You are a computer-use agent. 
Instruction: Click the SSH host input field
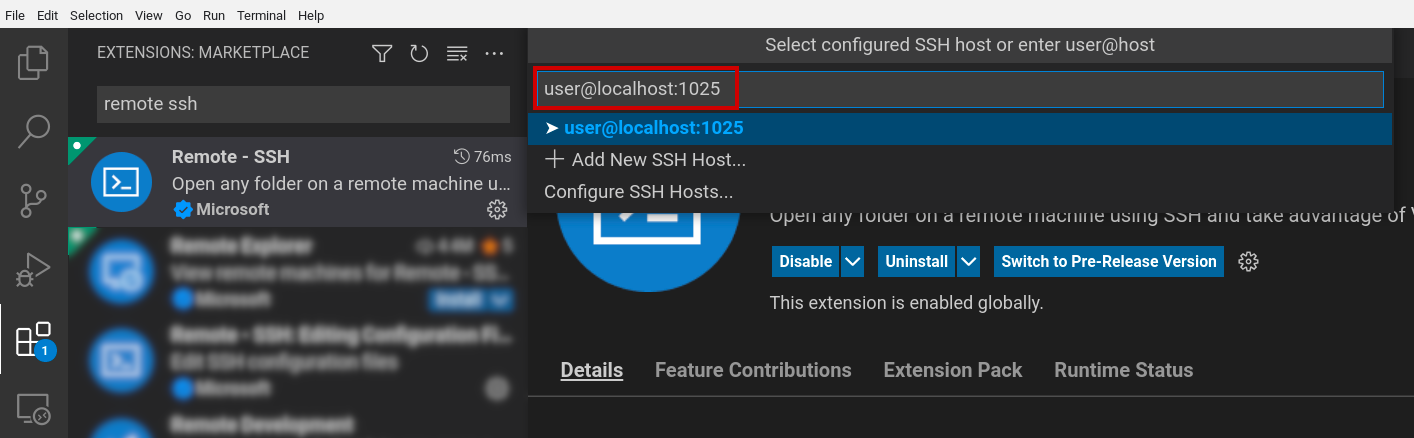click(960, 89)
